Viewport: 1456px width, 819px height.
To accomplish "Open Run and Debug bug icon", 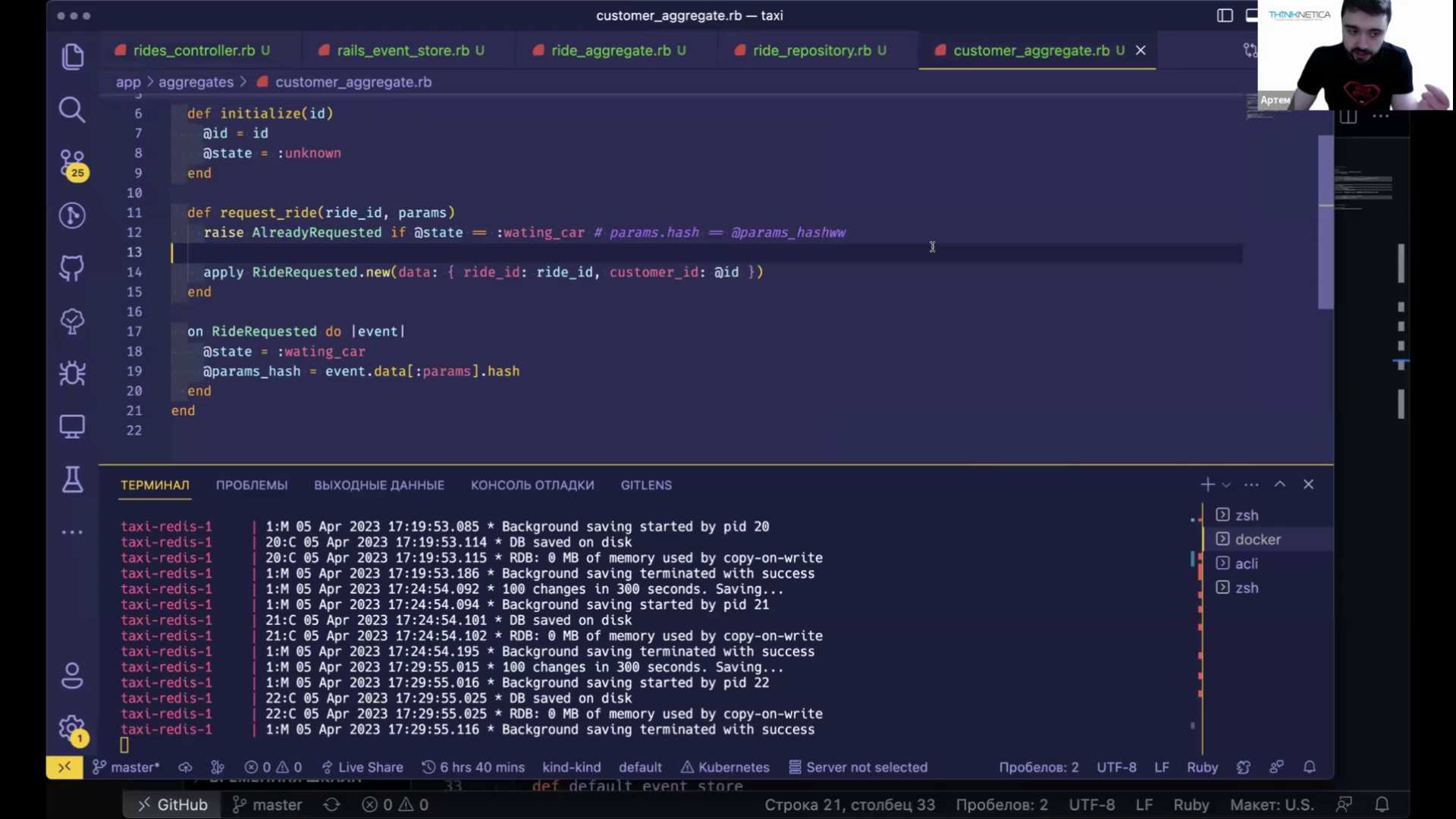I will (72, 373).
